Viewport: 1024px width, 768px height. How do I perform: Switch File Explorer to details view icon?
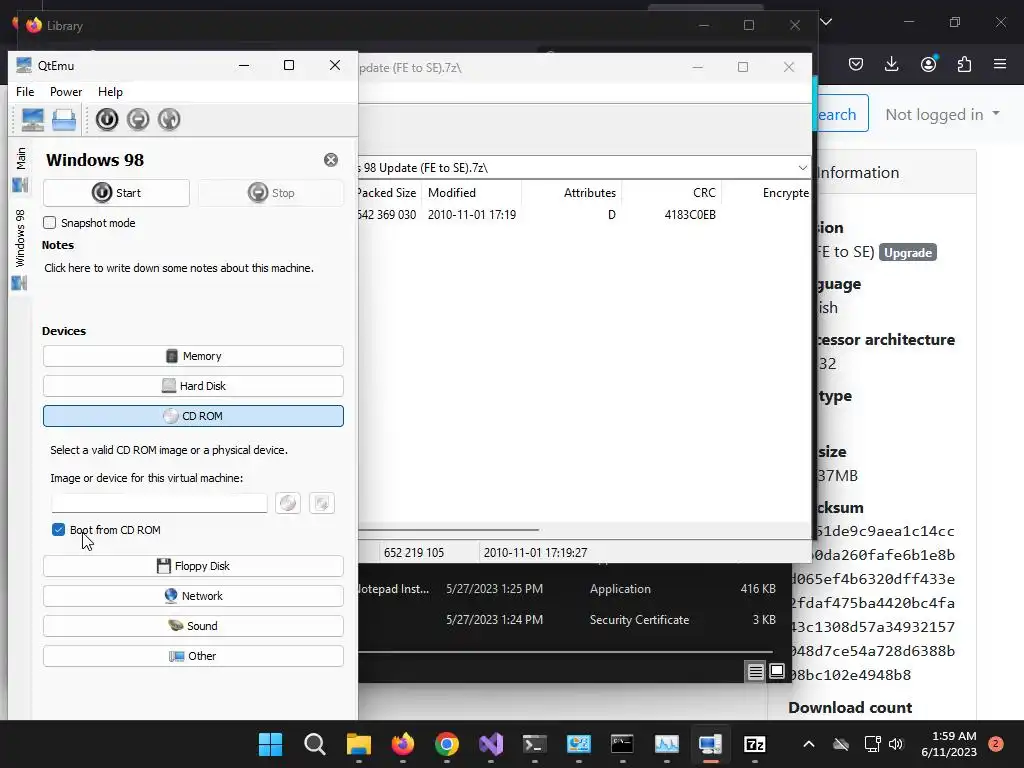pyautogui.click(x=756, y=671)
